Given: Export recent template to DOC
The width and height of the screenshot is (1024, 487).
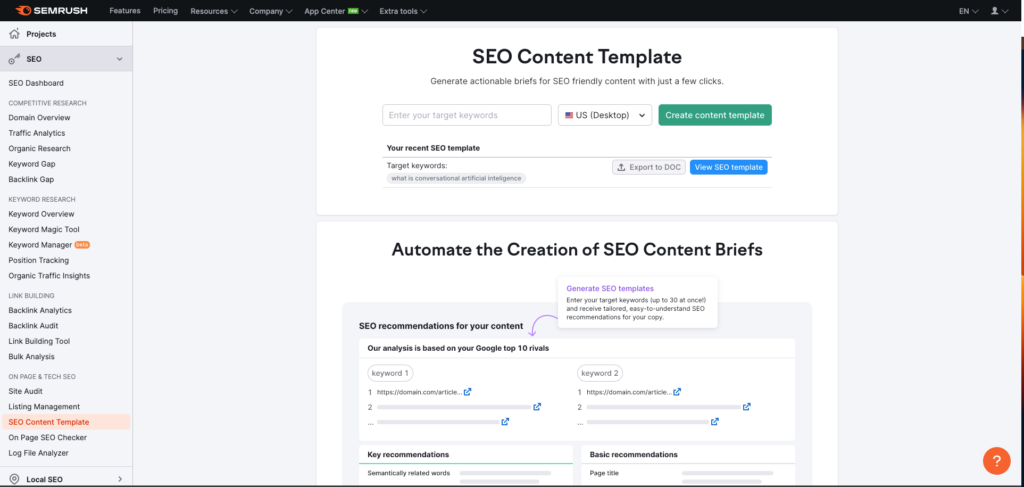Looking at the screenshot, I should [x=648, y=167].
